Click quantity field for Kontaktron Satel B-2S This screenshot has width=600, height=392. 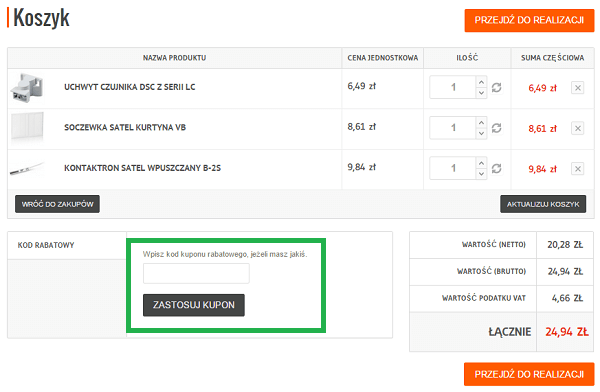click(453, 168)
